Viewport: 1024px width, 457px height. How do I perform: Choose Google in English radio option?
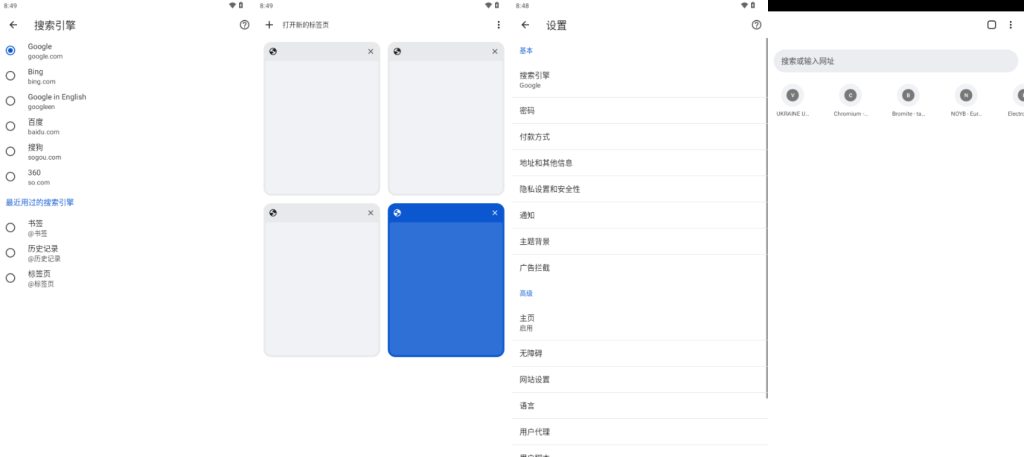point(10,101)
